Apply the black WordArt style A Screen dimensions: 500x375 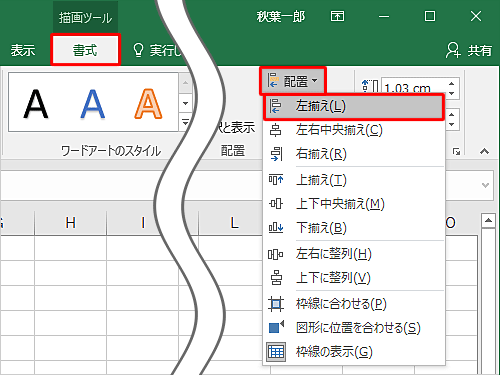click(36, 104)
